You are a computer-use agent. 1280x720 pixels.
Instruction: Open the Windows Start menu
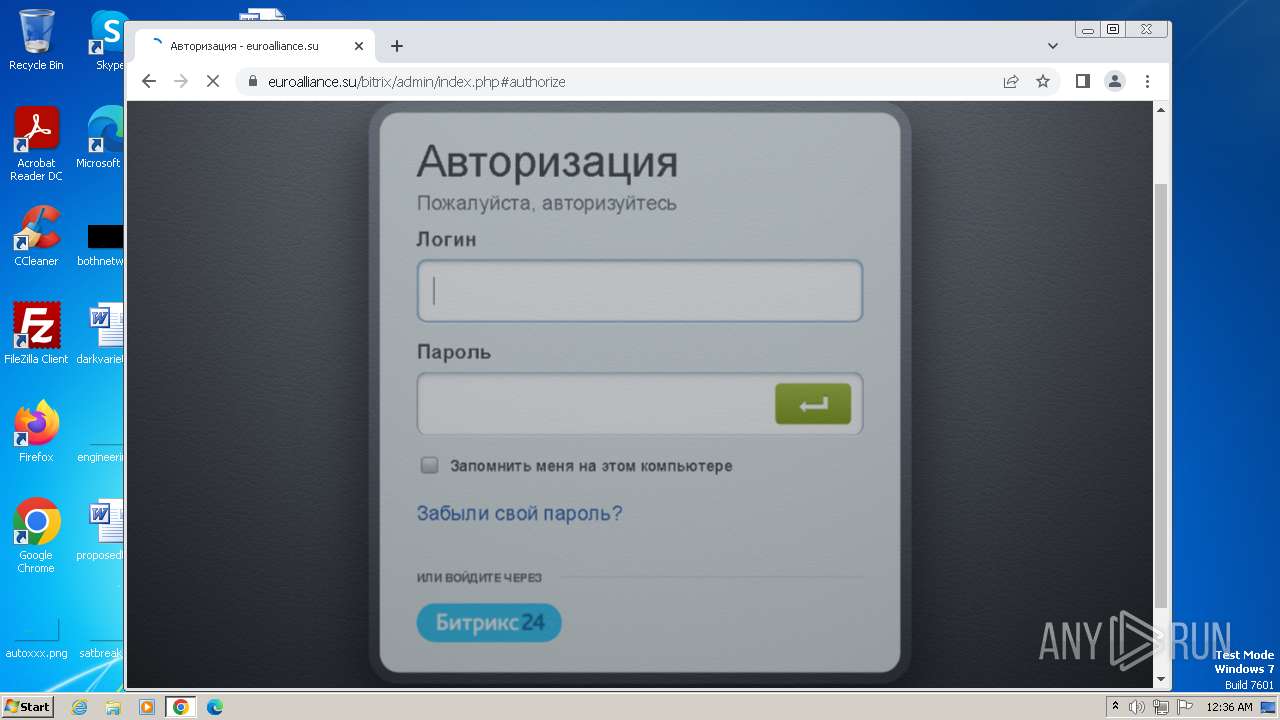click(27, 707)
